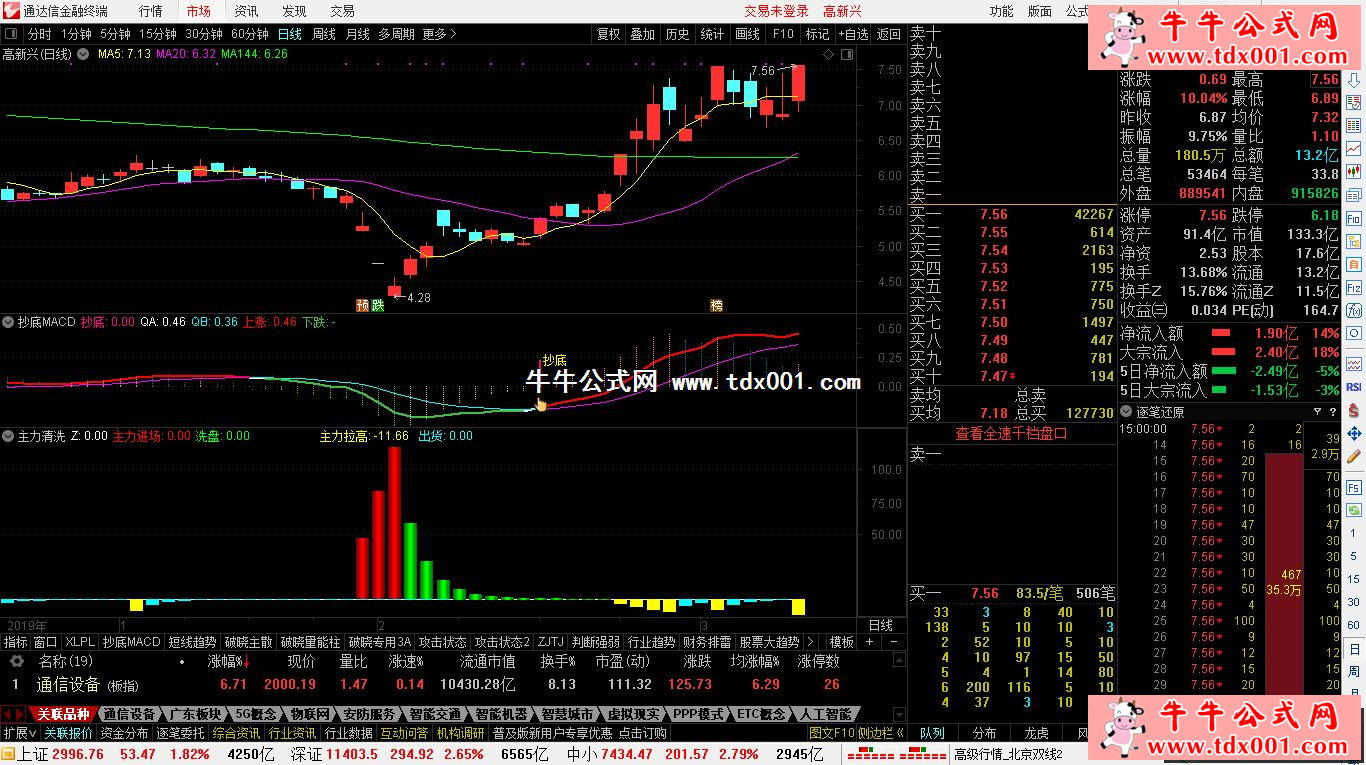The image size is (1366, 765).
Task: Click 查看全速千档盘口 link
Action: click(1011, 434)
